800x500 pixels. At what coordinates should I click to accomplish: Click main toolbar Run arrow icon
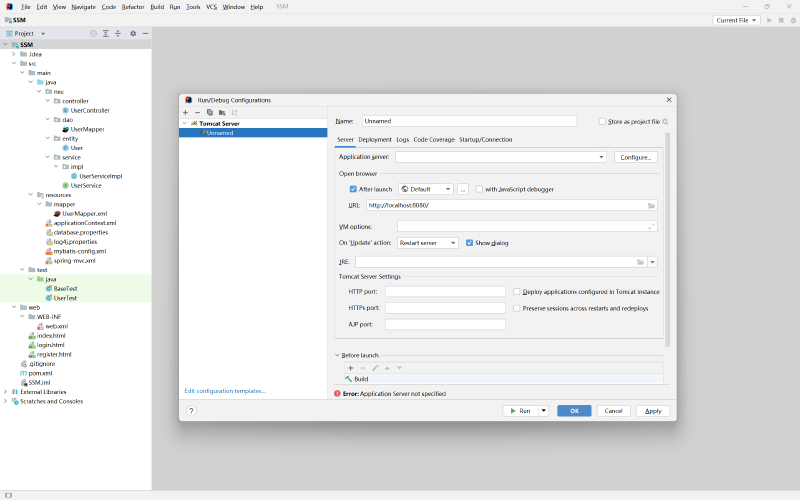click(x=769, y=20)
